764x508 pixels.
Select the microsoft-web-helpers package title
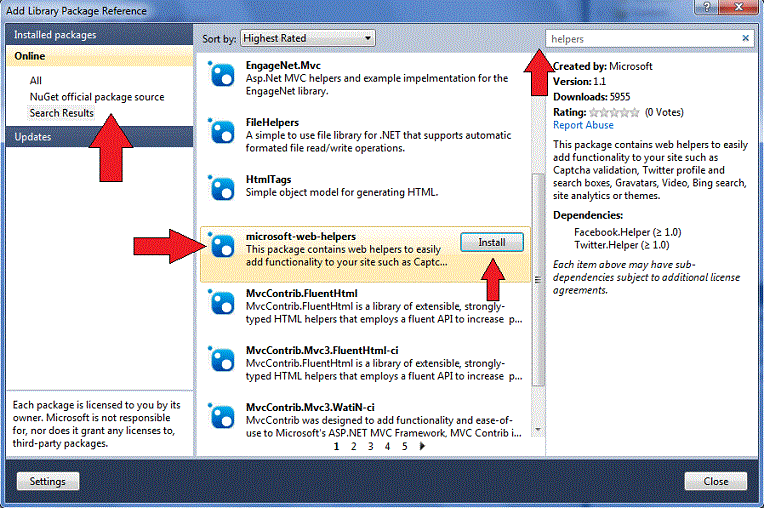click(301, 236)
